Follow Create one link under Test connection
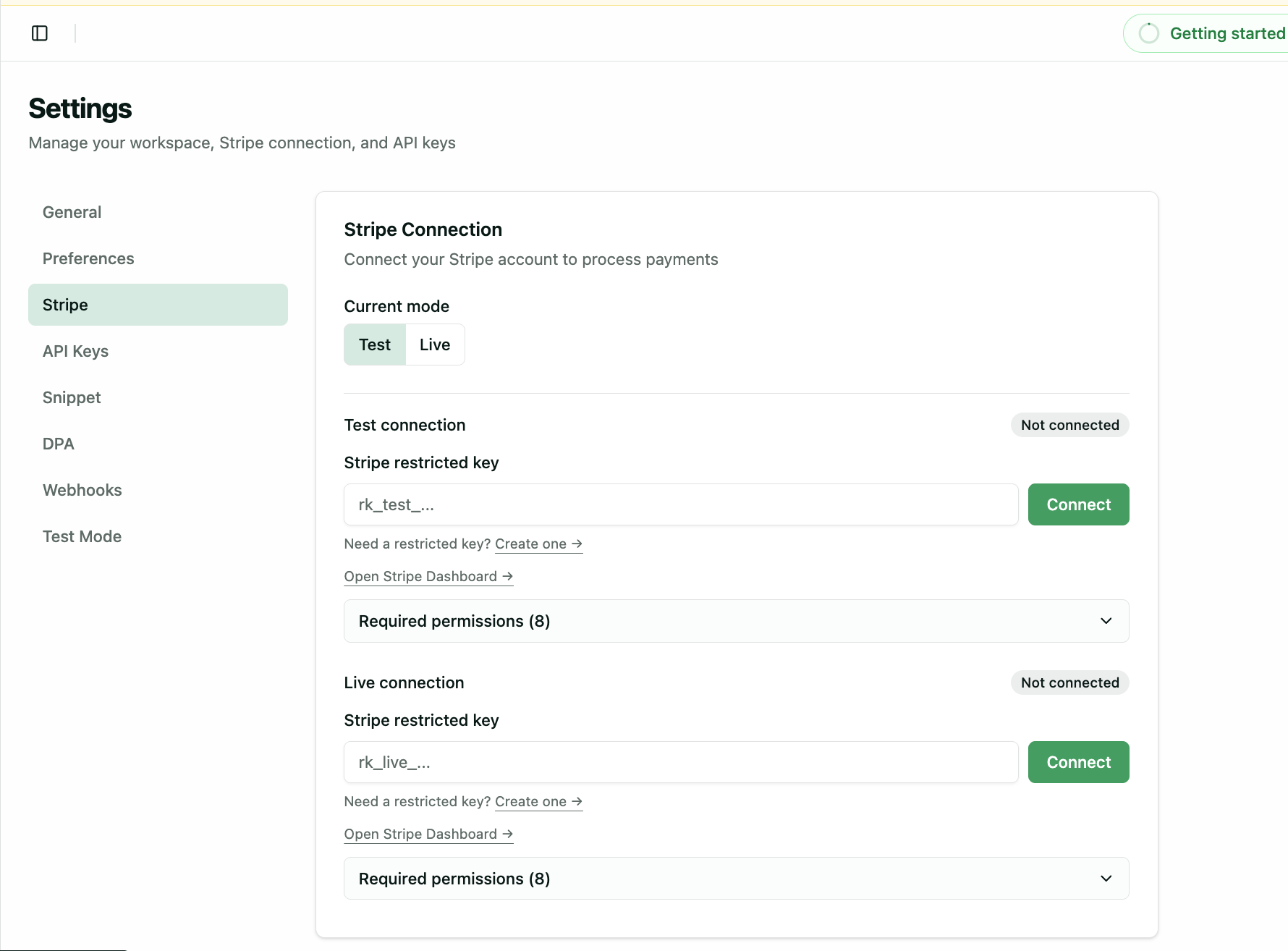Screen dimensions: 1288x951 pos(538,544)
